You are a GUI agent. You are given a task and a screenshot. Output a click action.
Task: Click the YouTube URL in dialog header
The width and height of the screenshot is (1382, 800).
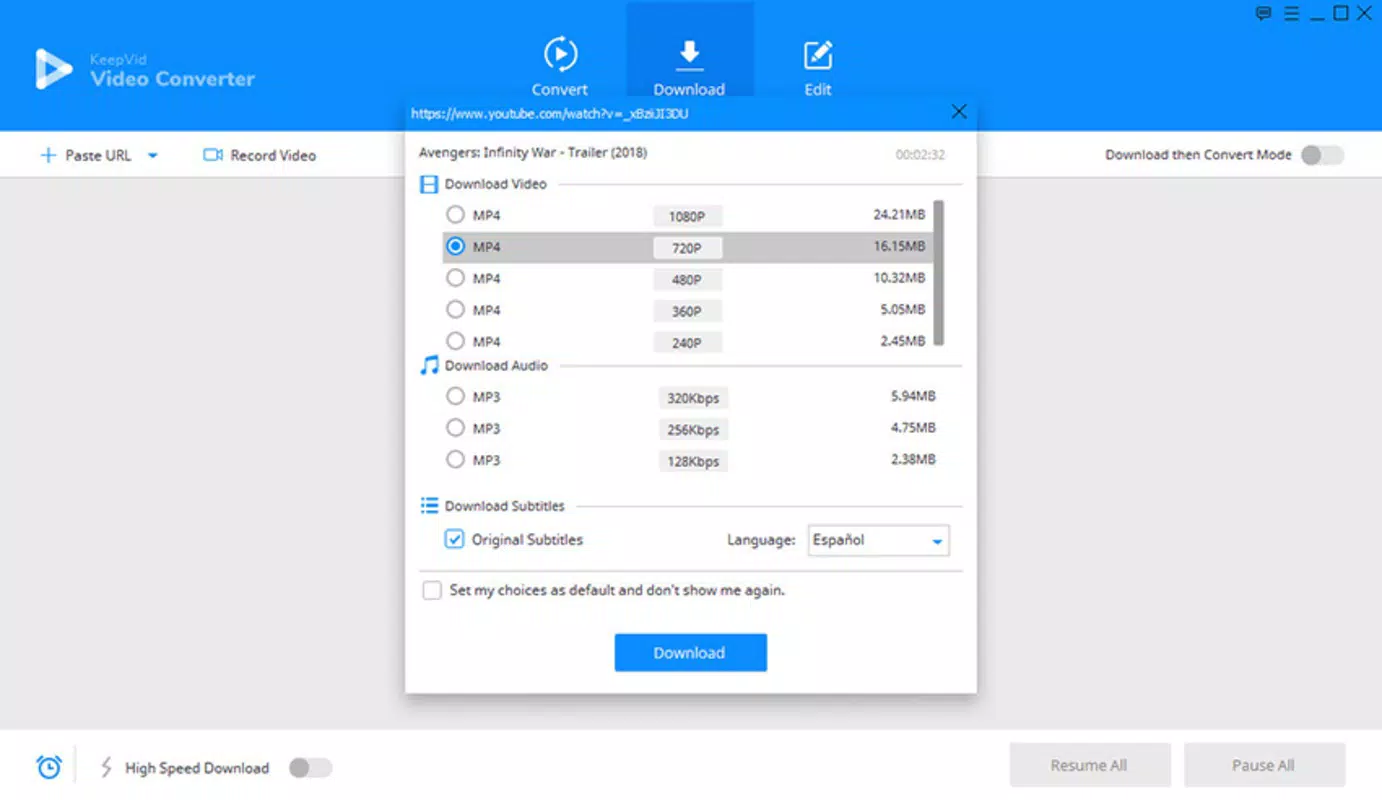[x=549, y=114]
